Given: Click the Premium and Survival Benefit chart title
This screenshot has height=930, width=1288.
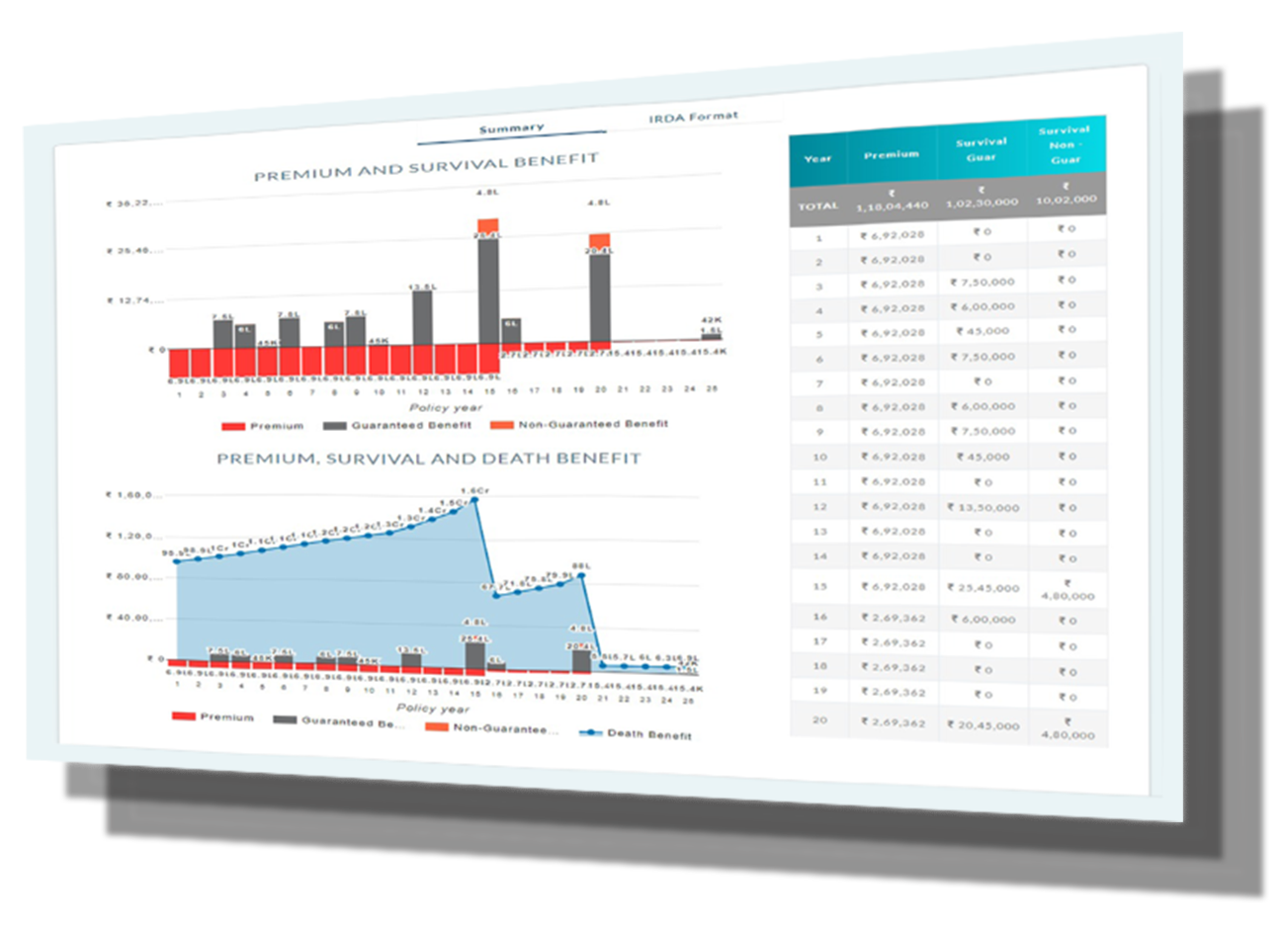Looking at the screenshot, I should coord(426,167).
